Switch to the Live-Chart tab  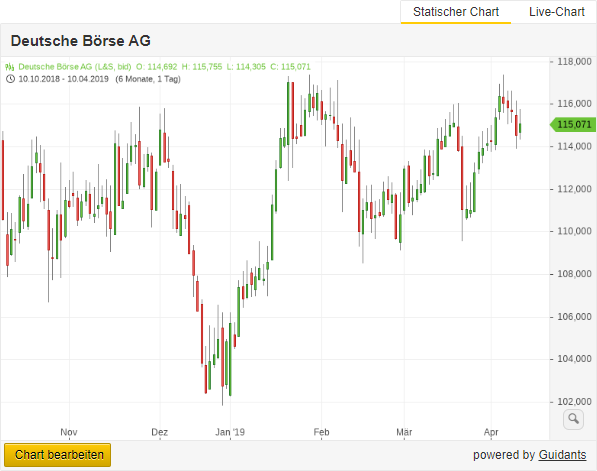(557, 12)
